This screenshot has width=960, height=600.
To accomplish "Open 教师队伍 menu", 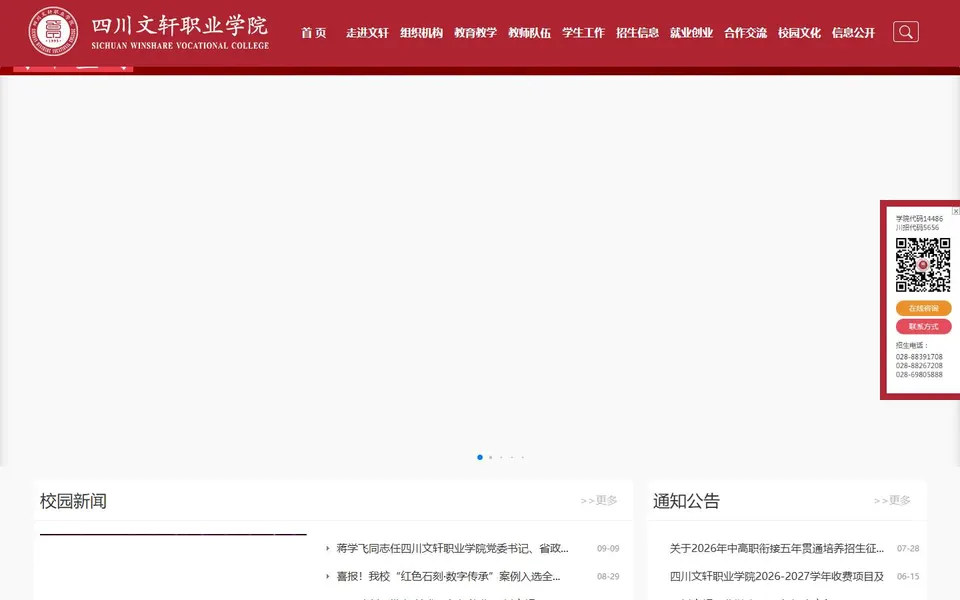I will [x=530, y=32].
